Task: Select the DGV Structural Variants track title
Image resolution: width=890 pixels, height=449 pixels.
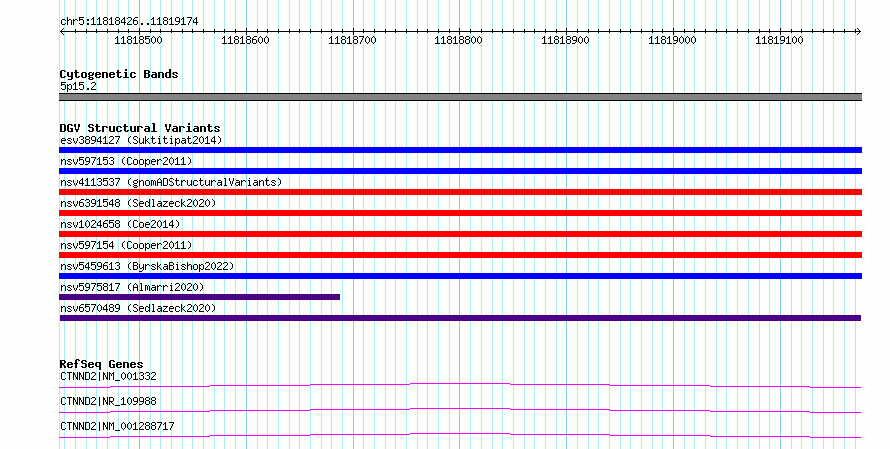Action: [x=140, y=128]
